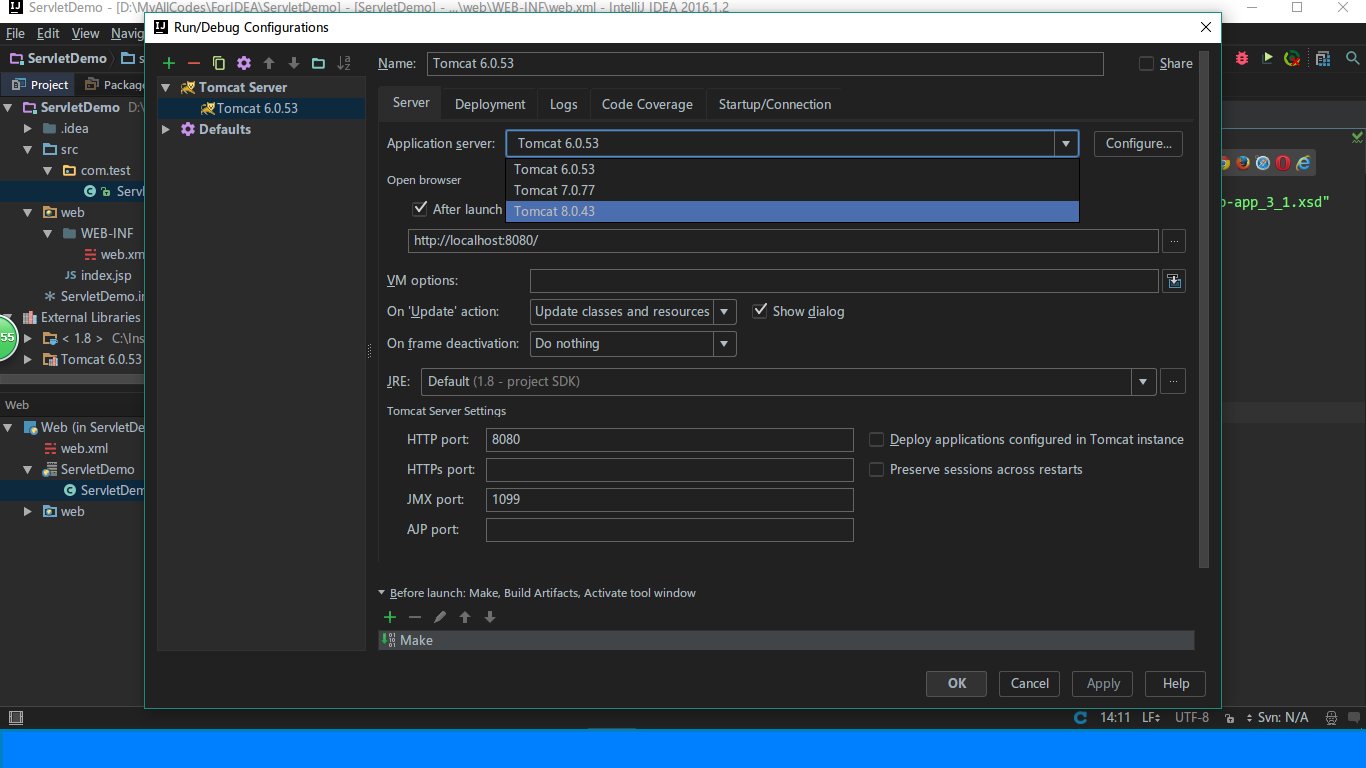
Task: Sort configurations alphabetically
Action: tap(344, 63)
